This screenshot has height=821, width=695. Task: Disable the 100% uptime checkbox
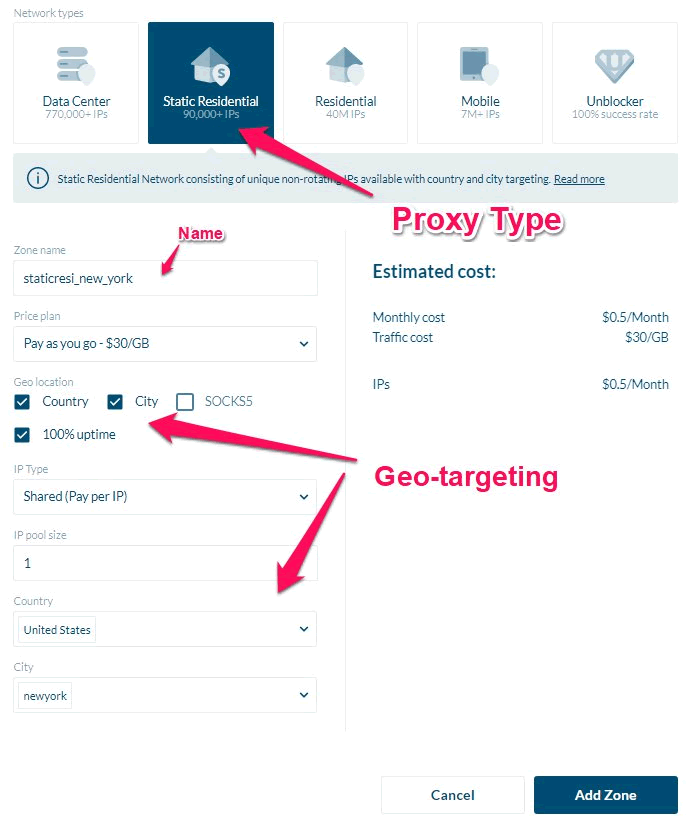pyautogui.click(x=22, y=435)
